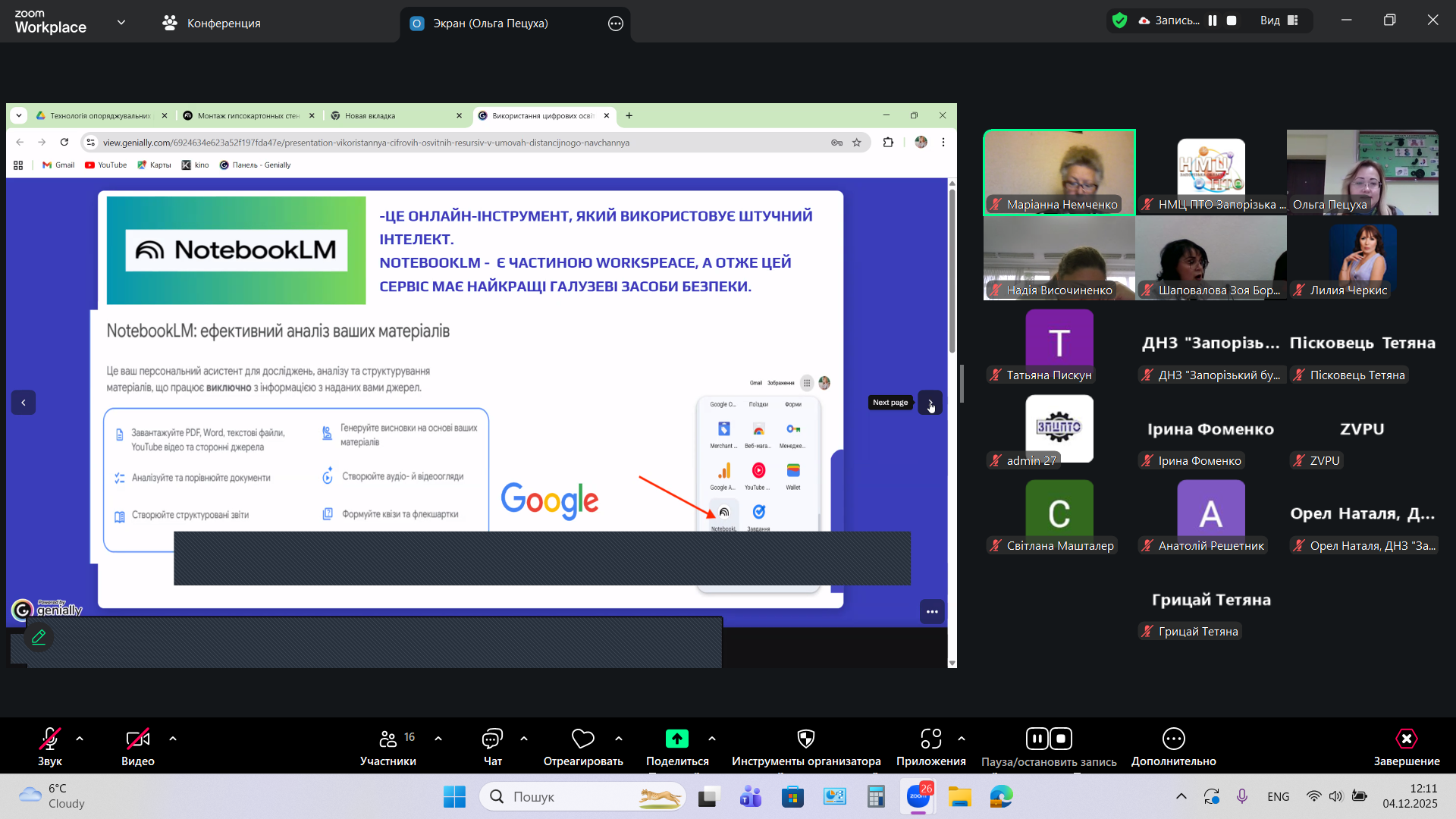Select Шаповалова Зоя video tile
The width and height of the screenshot is (1456, 819).
pyautogui.click(x=1211, y=258)
